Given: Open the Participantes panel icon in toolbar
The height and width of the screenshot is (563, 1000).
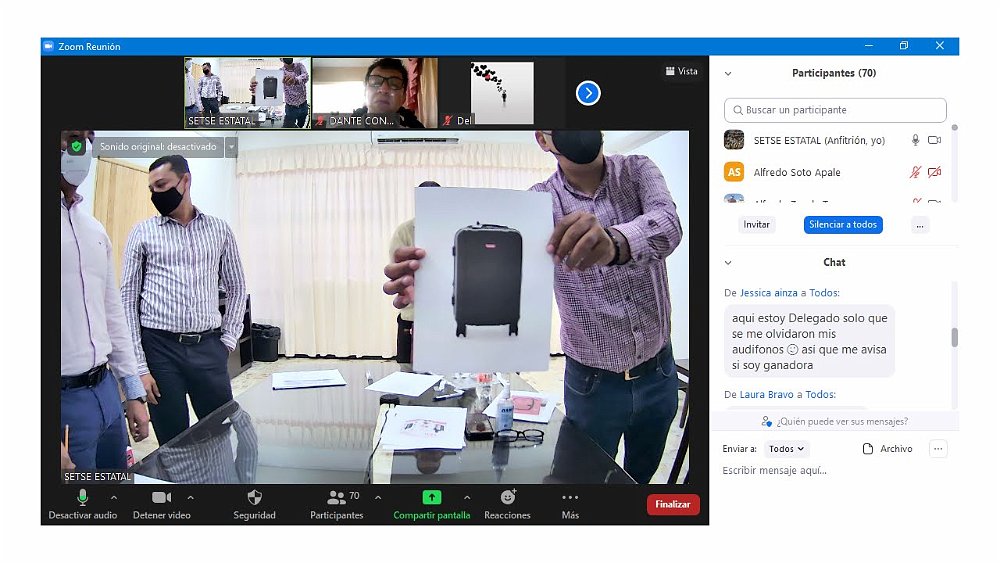Looking at the screenshot, I should tap(336, 497).
